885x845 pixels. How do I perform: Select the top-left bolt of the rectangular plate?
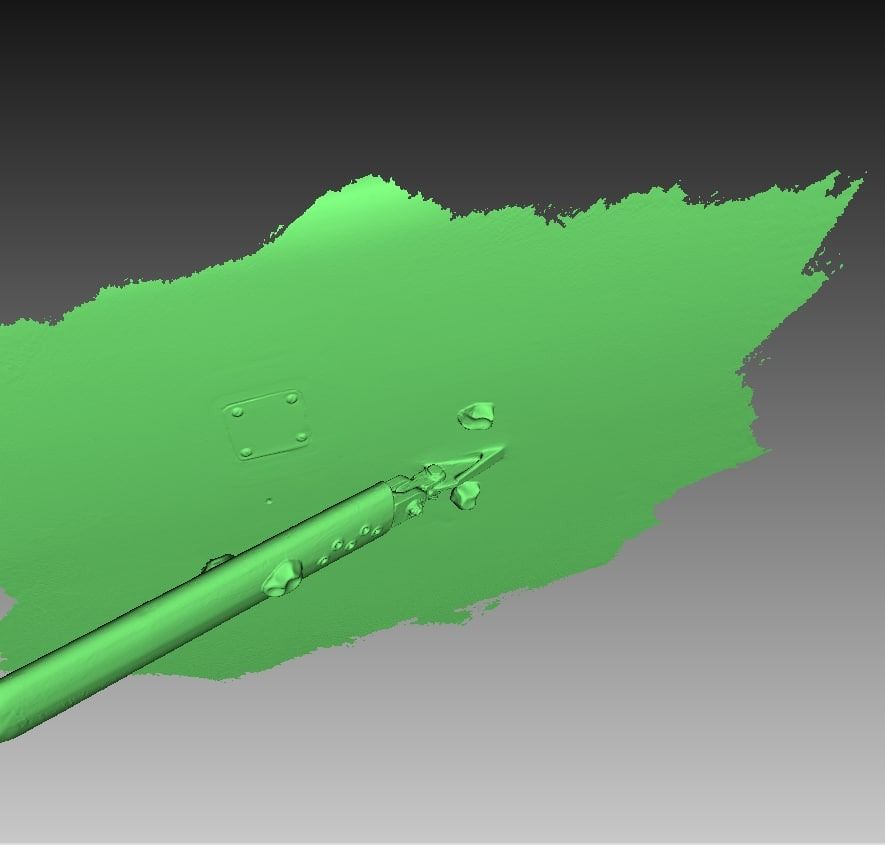[x=237, y=410]
